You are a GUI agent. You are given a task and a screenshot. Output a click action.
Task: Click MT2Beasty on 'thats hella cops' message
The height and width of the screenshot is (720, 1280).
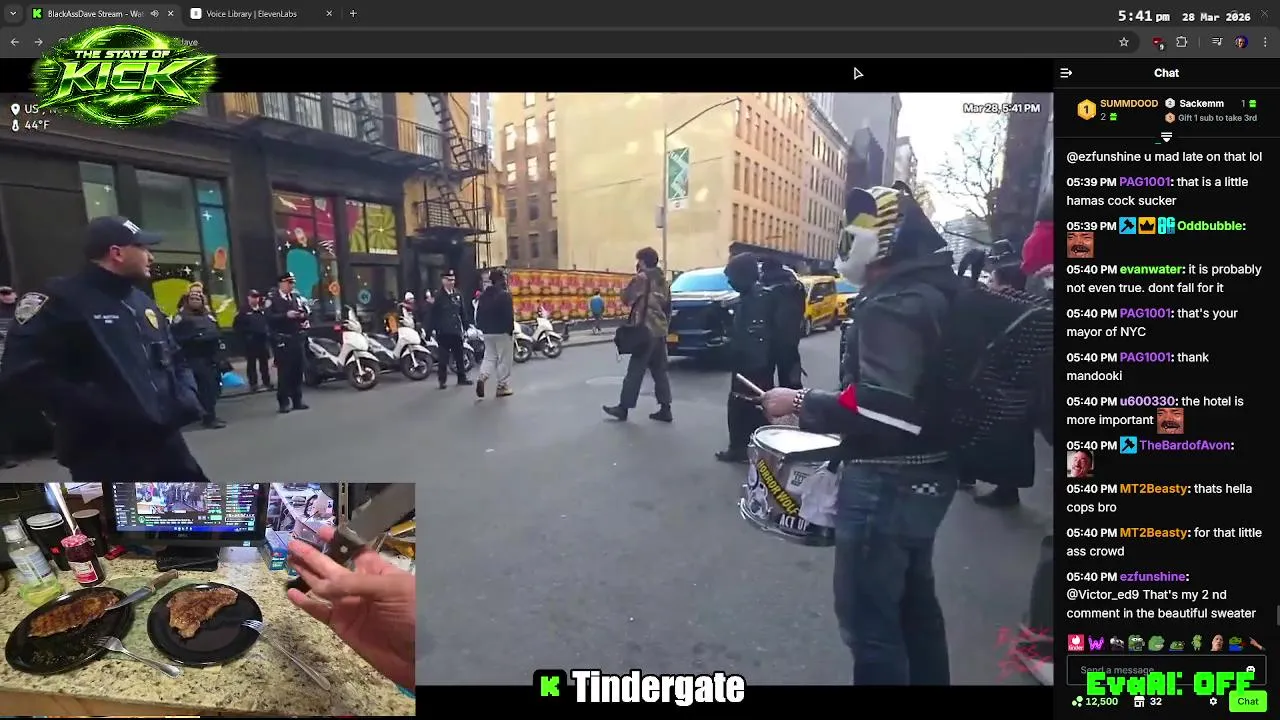click(x=1153, y=489)
